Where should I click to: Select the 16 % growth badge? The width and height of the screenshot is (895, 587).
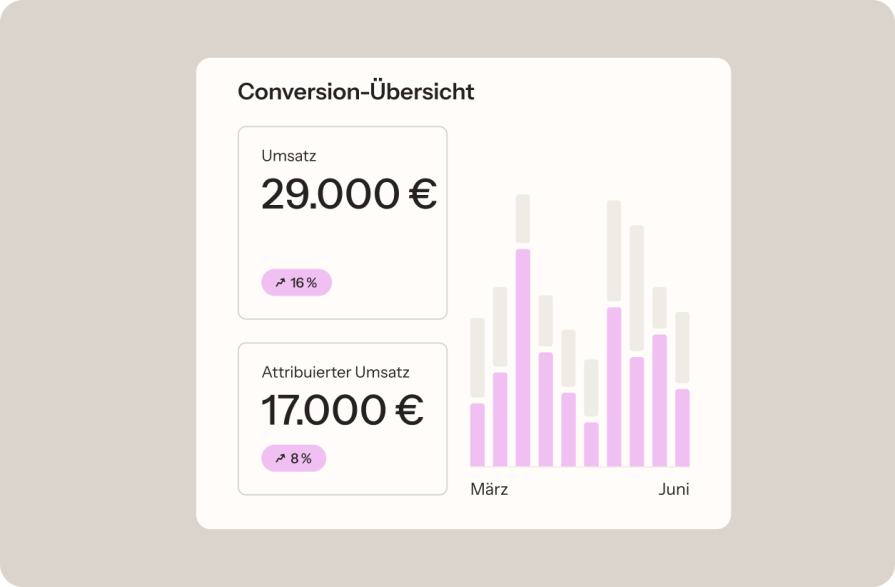(x=296, y=283)
